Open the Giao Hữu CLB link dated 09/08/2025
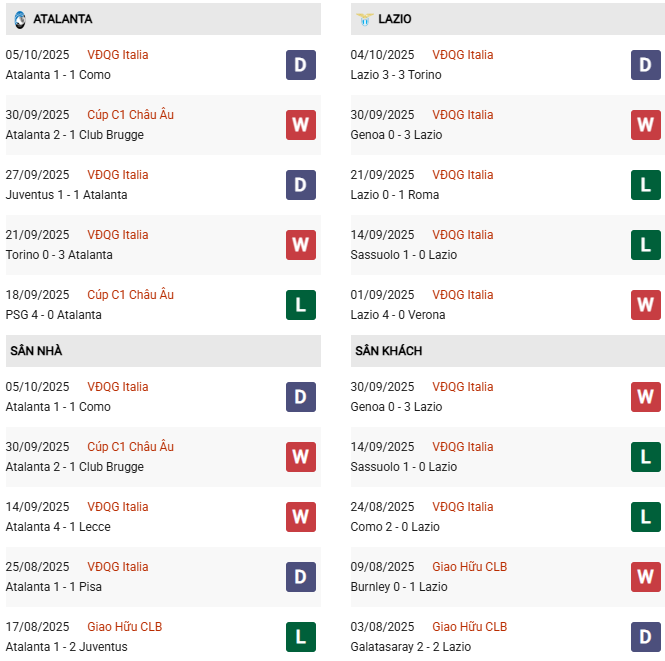The image size is (665, 661). point(469,567)
